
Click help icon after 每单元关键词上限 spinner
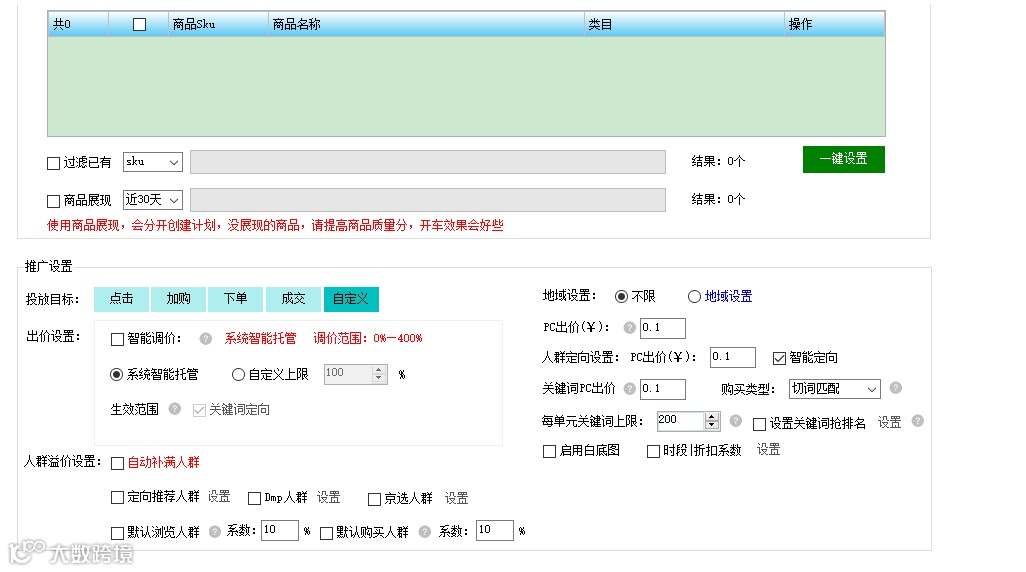click(735, 421)
